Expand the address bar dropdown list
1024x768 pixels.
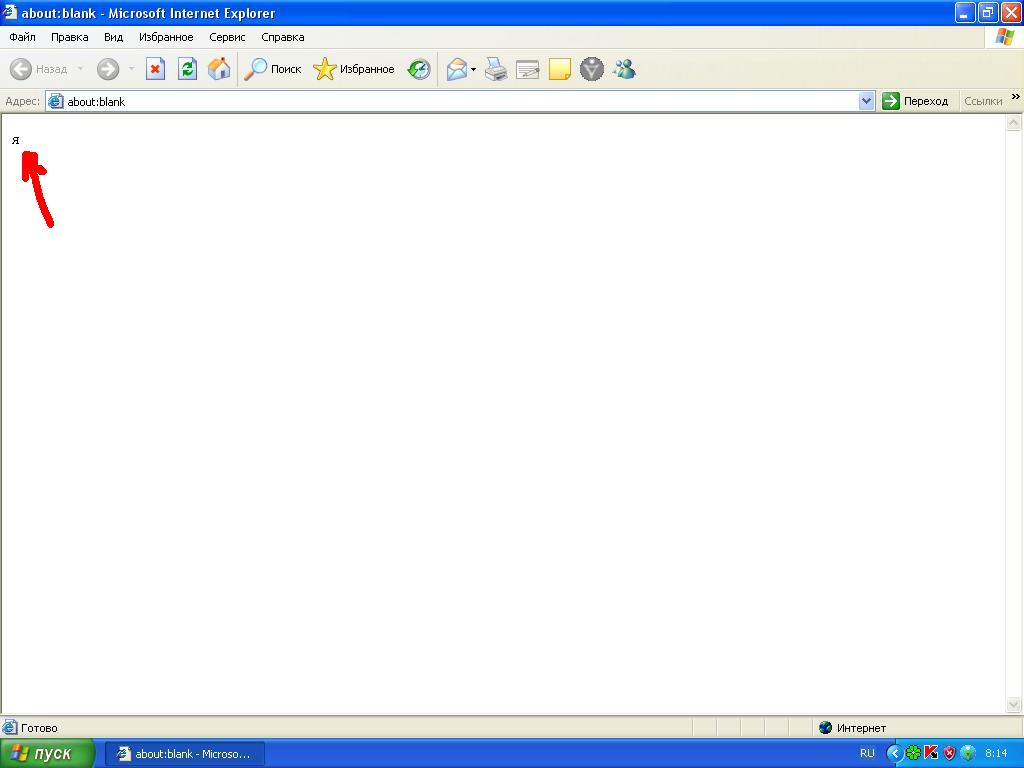pos(867,101)
